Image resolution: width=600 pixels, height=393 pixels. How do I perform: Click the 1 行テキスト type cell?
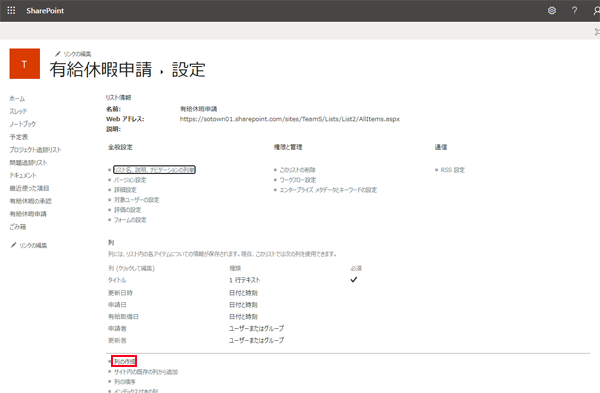click(x=245, y=280)
